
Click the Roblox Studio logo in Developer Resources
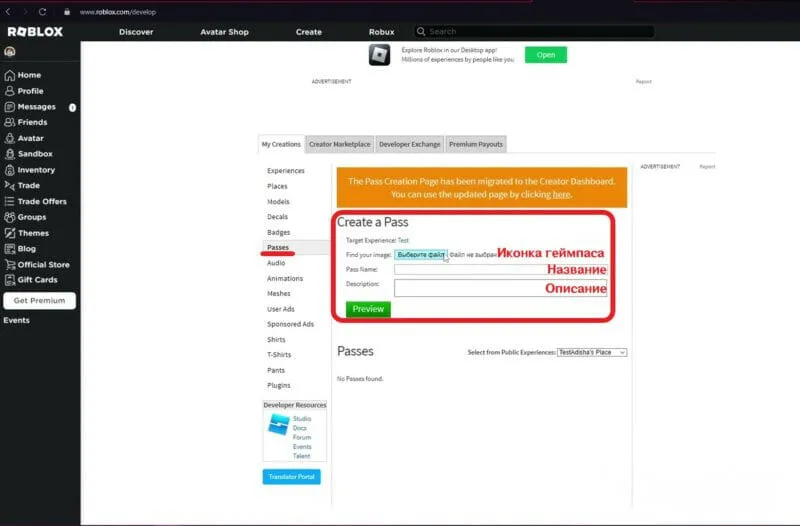point(279,424)
